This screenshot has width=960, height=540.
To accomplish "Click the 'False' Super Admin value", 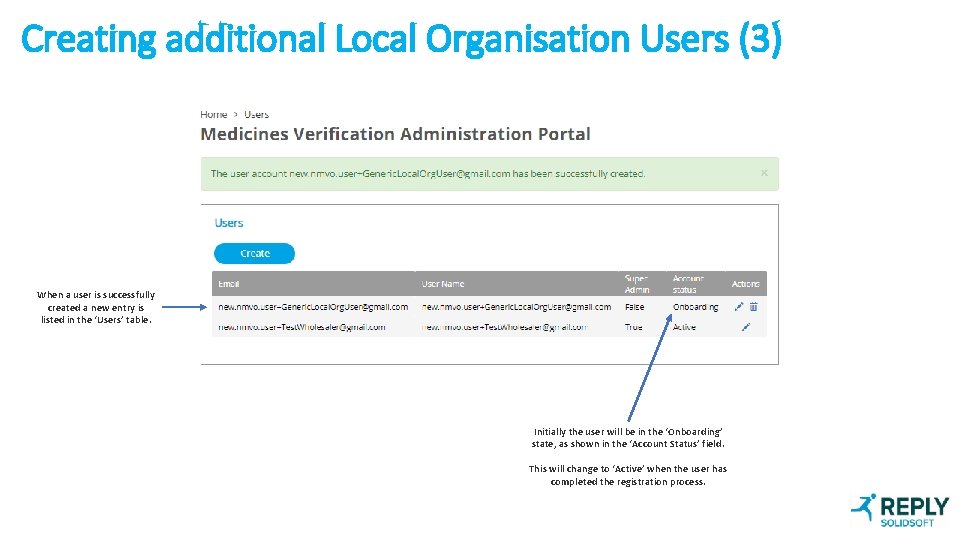I will (634, 307).
